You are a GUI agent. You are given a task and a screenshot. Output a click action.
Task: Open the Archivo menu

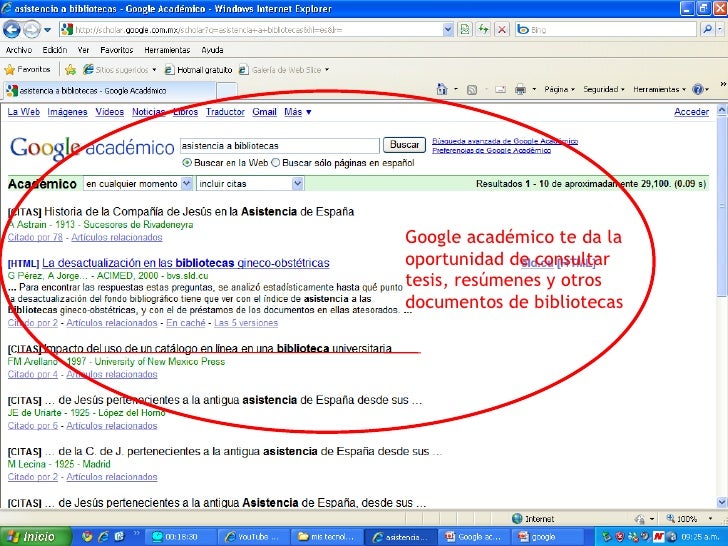(x=19, y=50)
